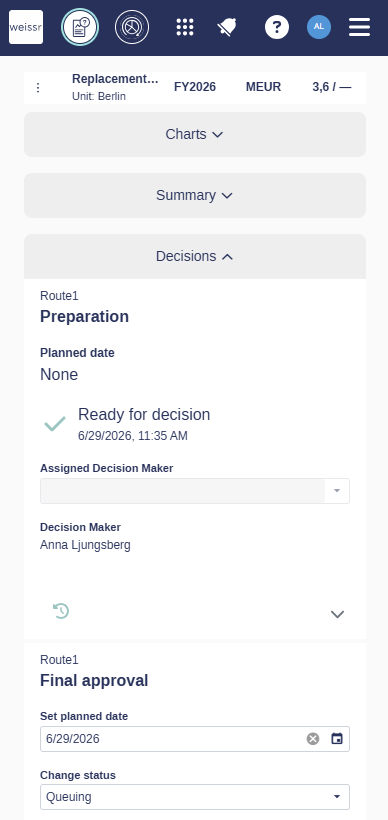Viewport: 388px width, 820px height.
Task: Open the calendar date picker
Action: click(337, 739)
